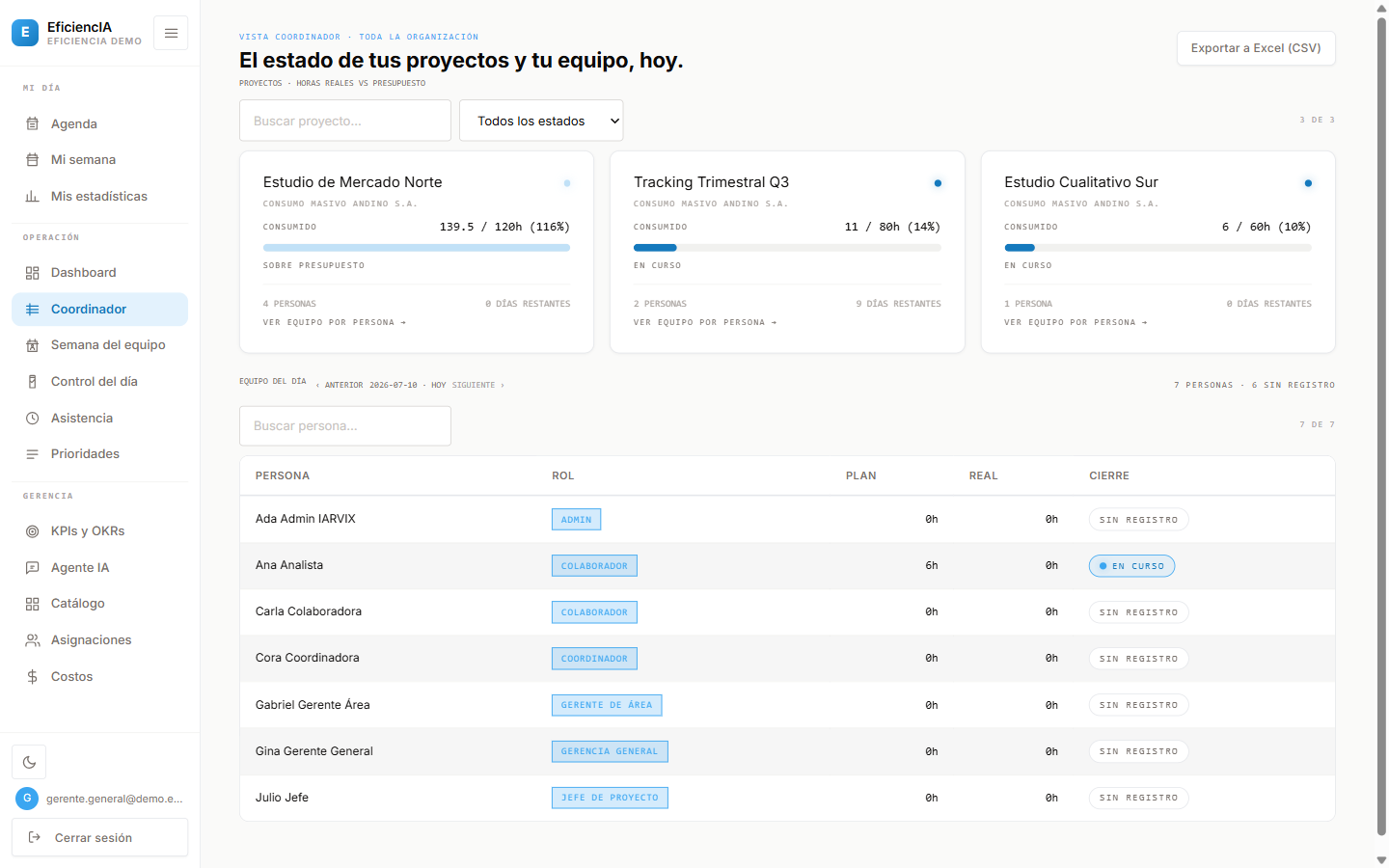1389x868 pixels.
Task: Click Julio Jefe name
Action: (283, 798)
